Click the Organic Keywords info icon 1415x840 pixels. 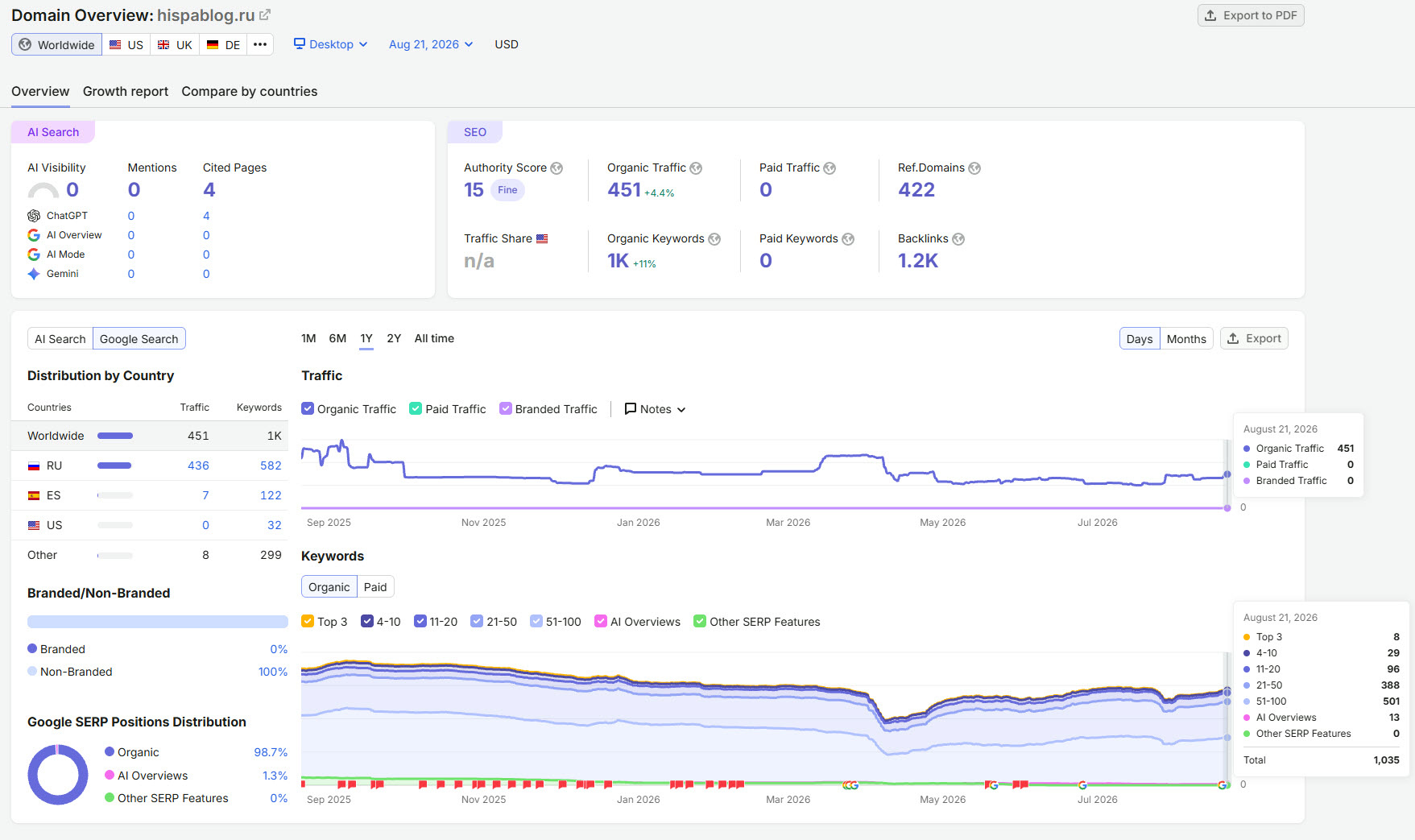(714, 239)
